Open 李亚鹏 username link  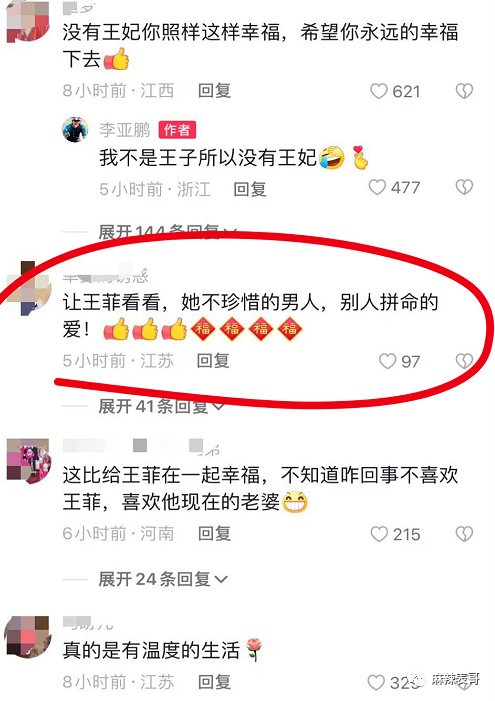[x=124, y=130]
